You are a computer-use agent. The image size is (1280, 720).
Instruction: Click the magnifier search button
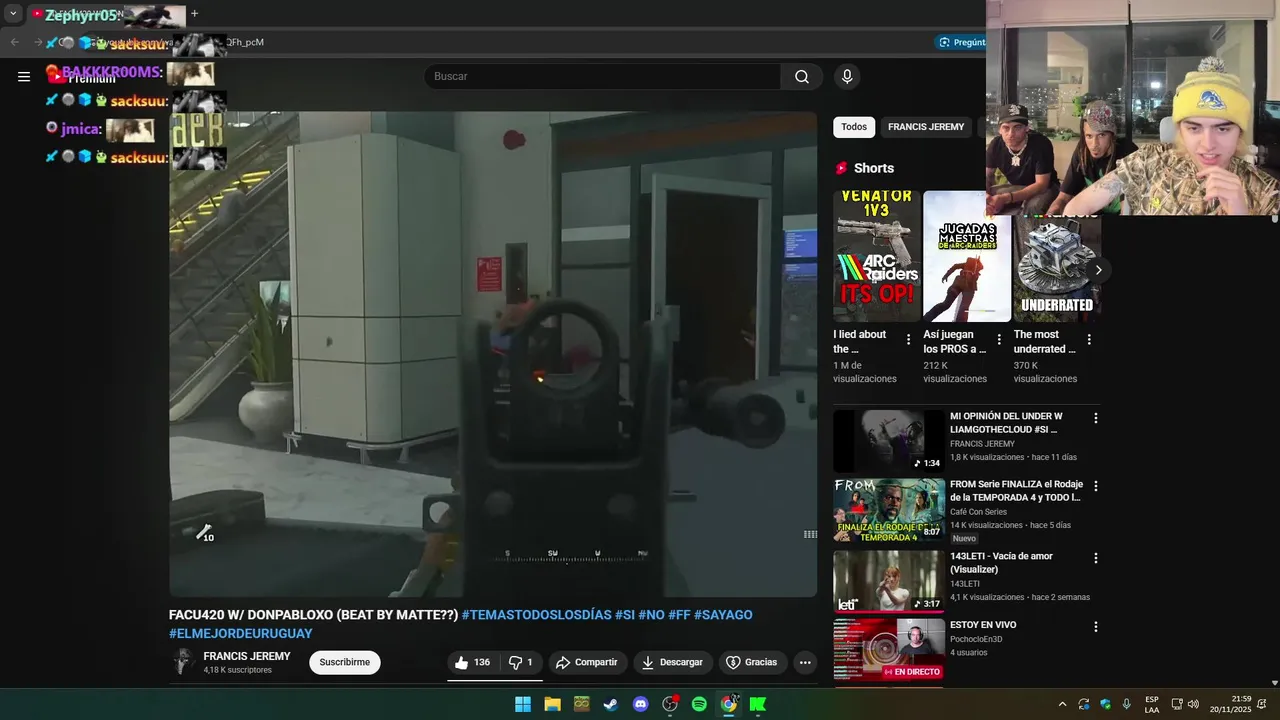pyautogui.click(x=802, y=77)
